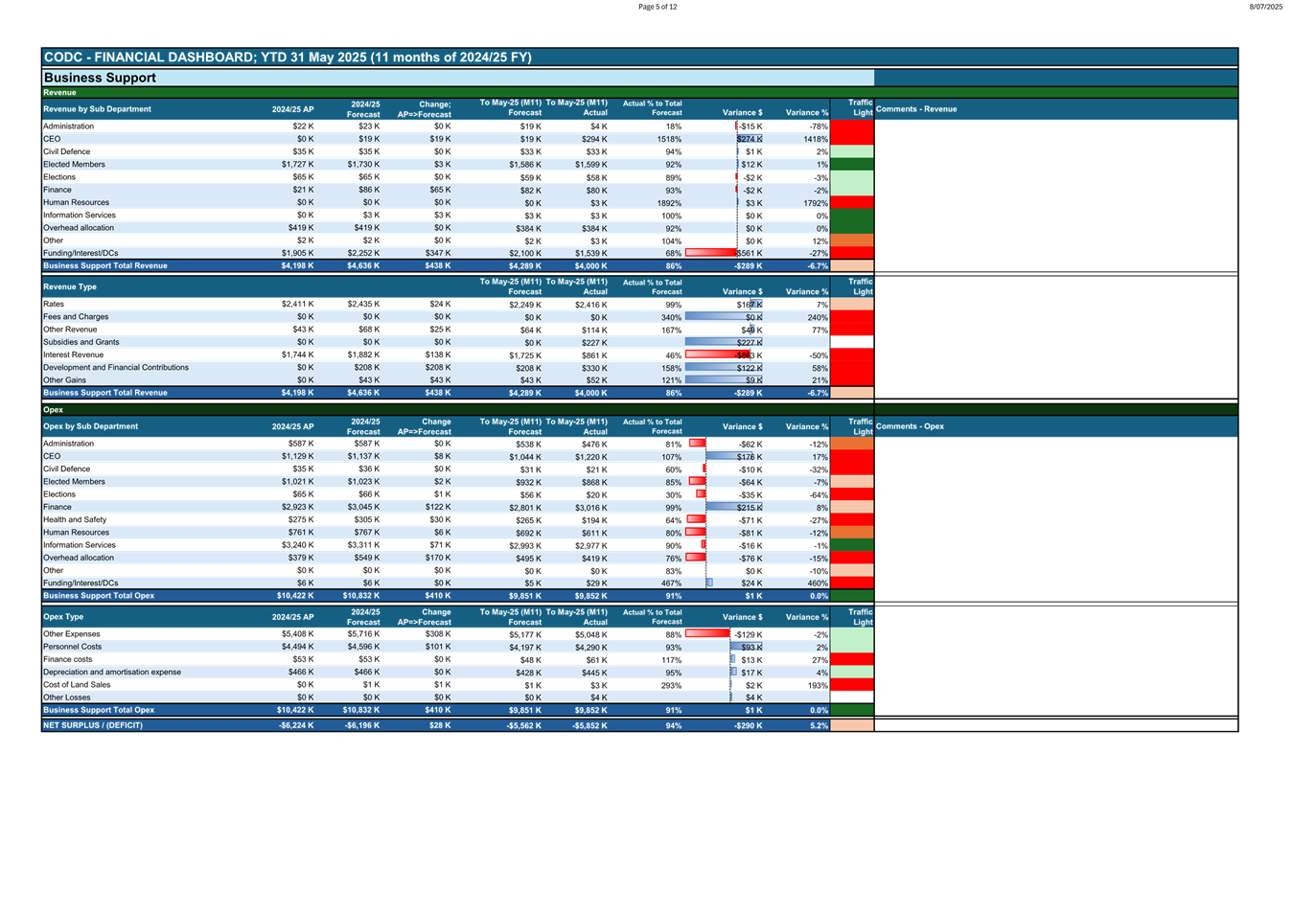The width and height of the screenshot is (1316, 915).
Task: Select the Opex Type column header
Action: [x=63, y=617]
